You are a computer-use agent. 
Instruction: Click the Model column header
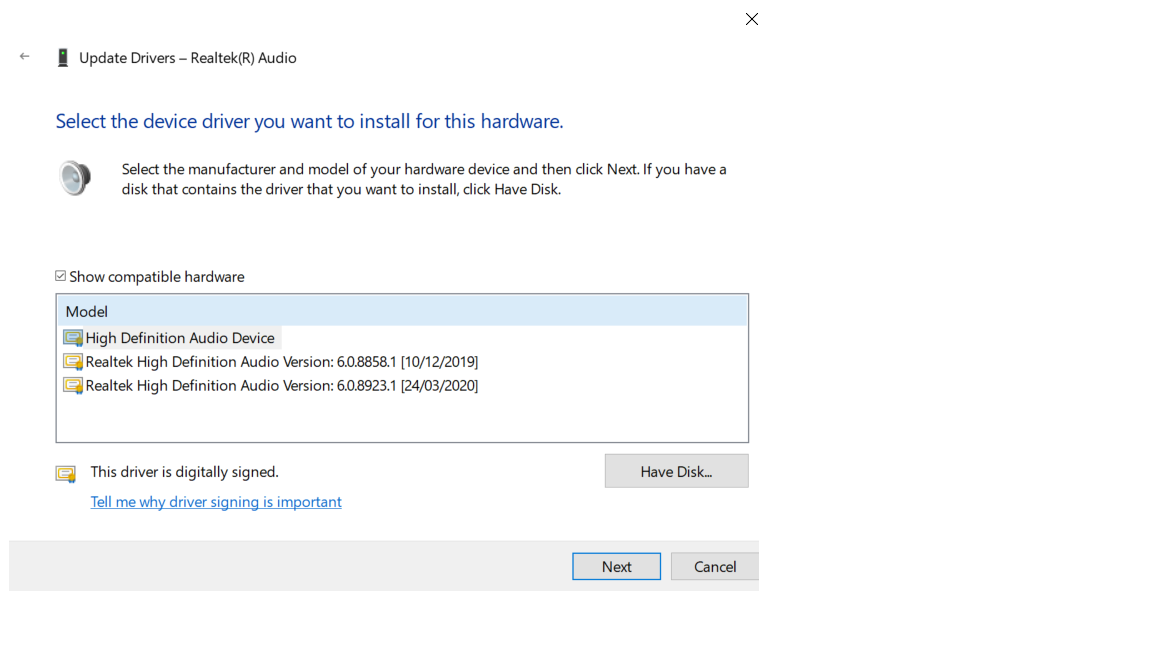402,311
